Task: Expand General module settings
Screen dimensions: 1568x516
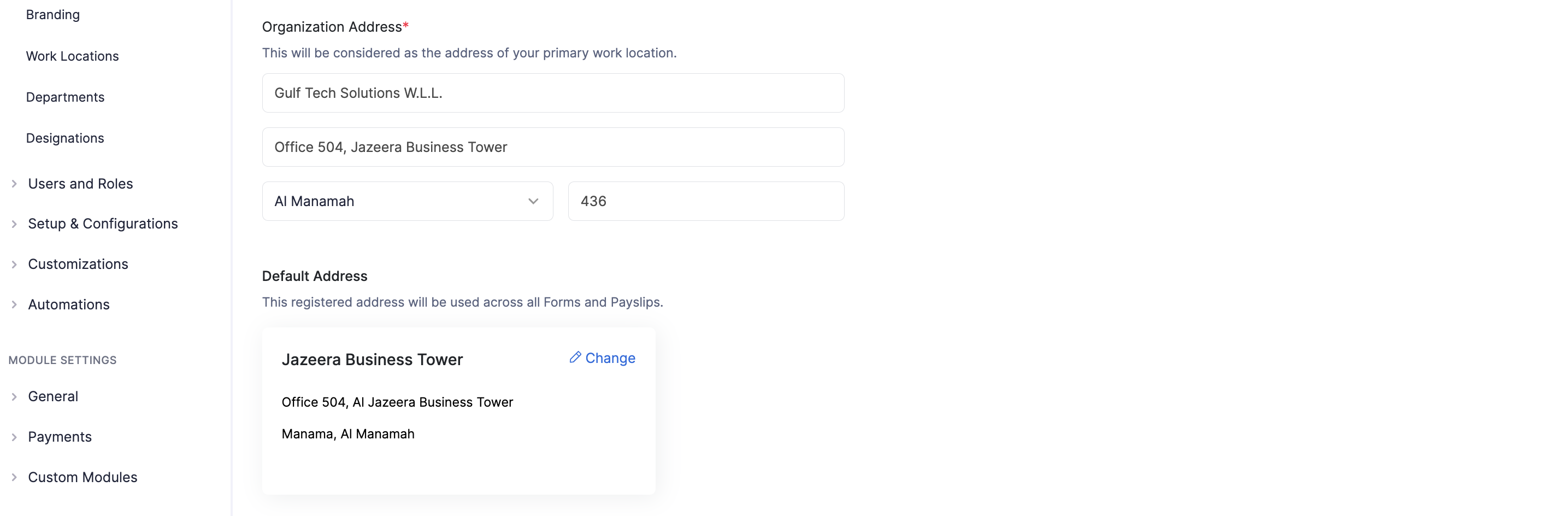Action: tap(14, 397)
